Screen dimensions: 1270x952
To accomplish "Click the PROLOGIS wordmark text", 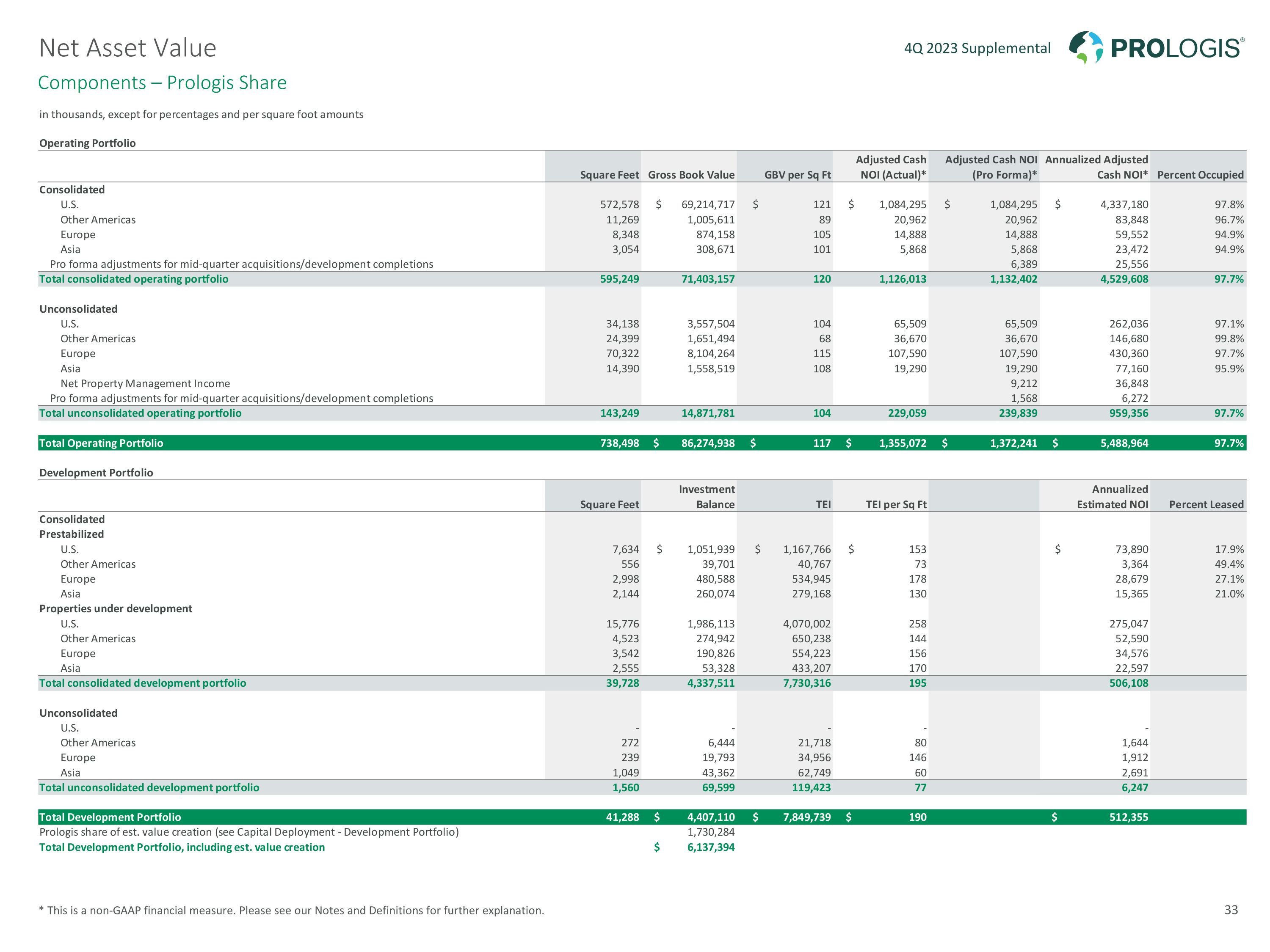I will [1176, 49].
